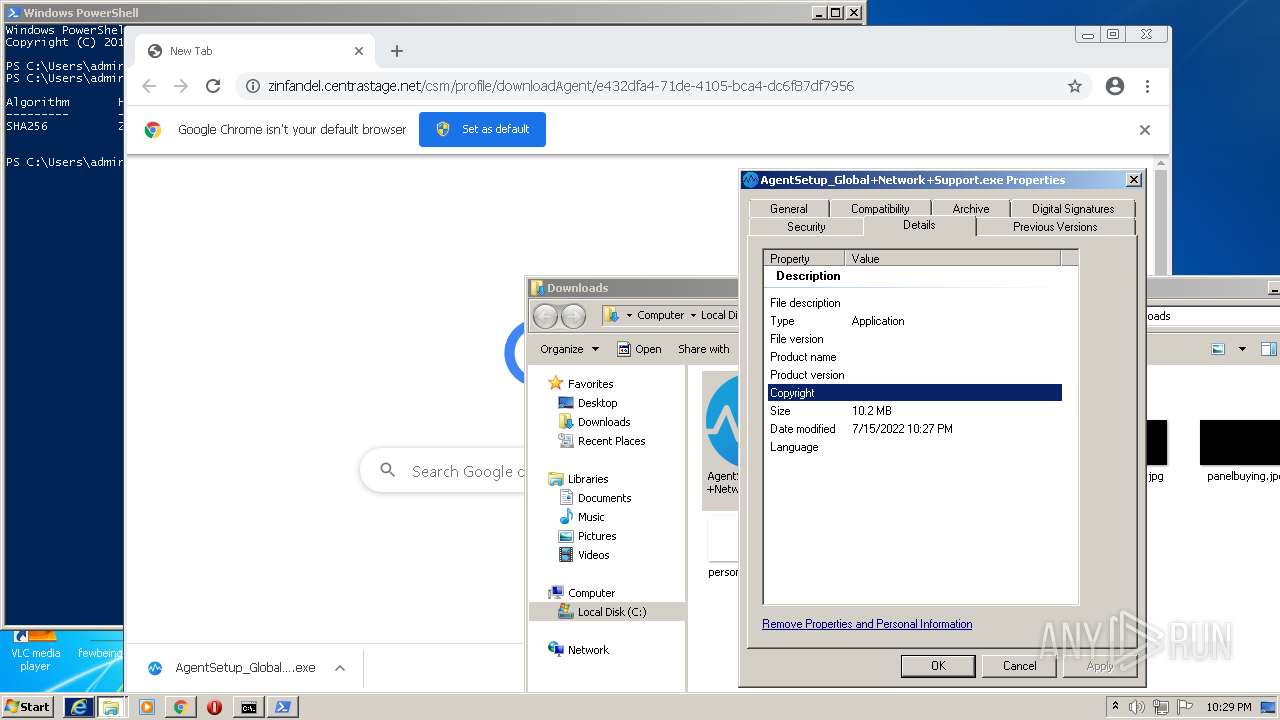Go back in Chrome

(x=149, y=86)
